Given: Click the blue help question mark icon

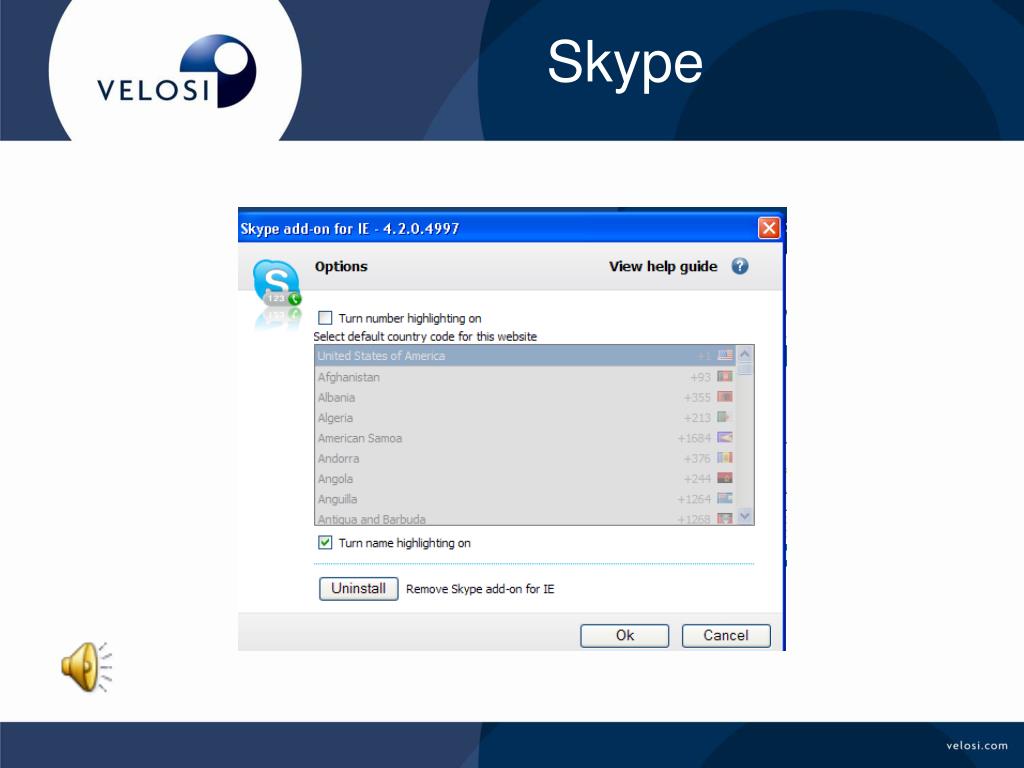Looking at the screenshot, I should pyautogui.click(x=739, y=266).
